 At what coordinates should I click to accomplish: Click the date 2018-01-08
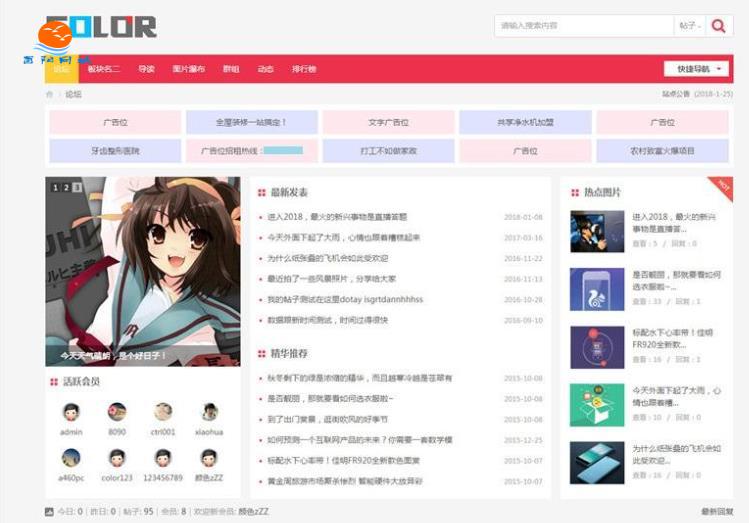(x=524, y=217)
